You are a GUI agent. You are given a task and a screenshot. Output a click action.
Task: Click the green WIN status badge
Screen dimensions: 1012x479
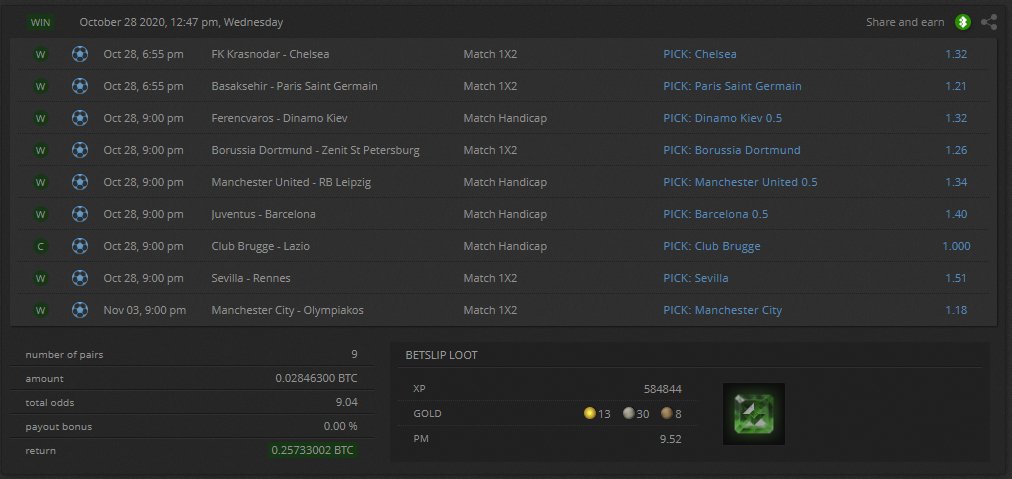pos(41,23)
